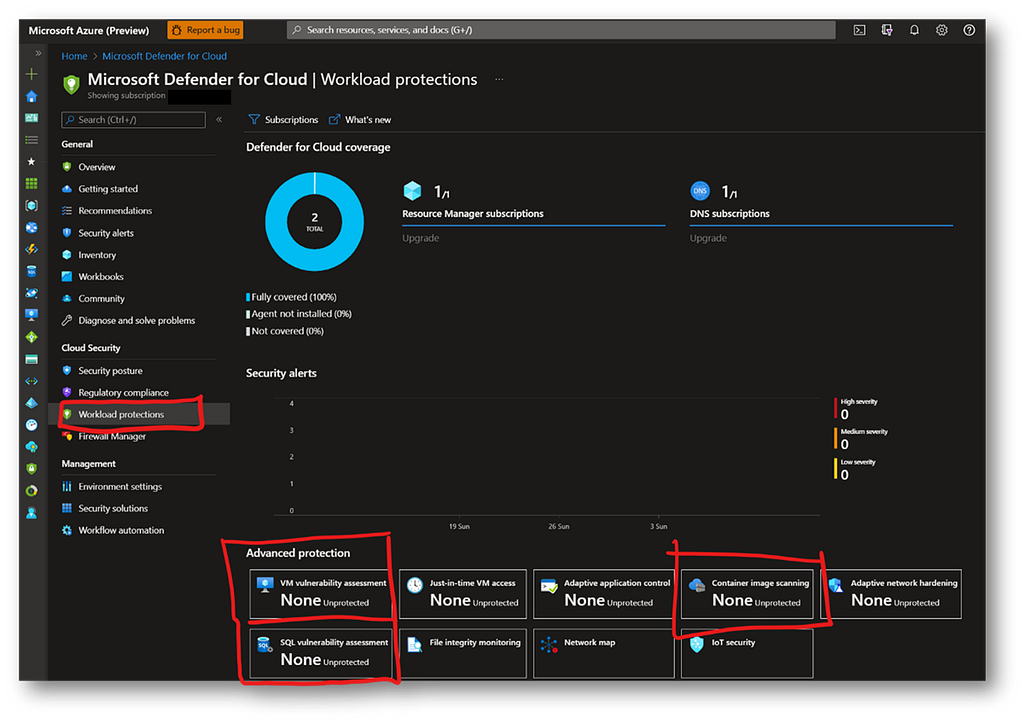Open Favorites star in left rail
Screen dimensions: 1024x725
coord(31,161)
